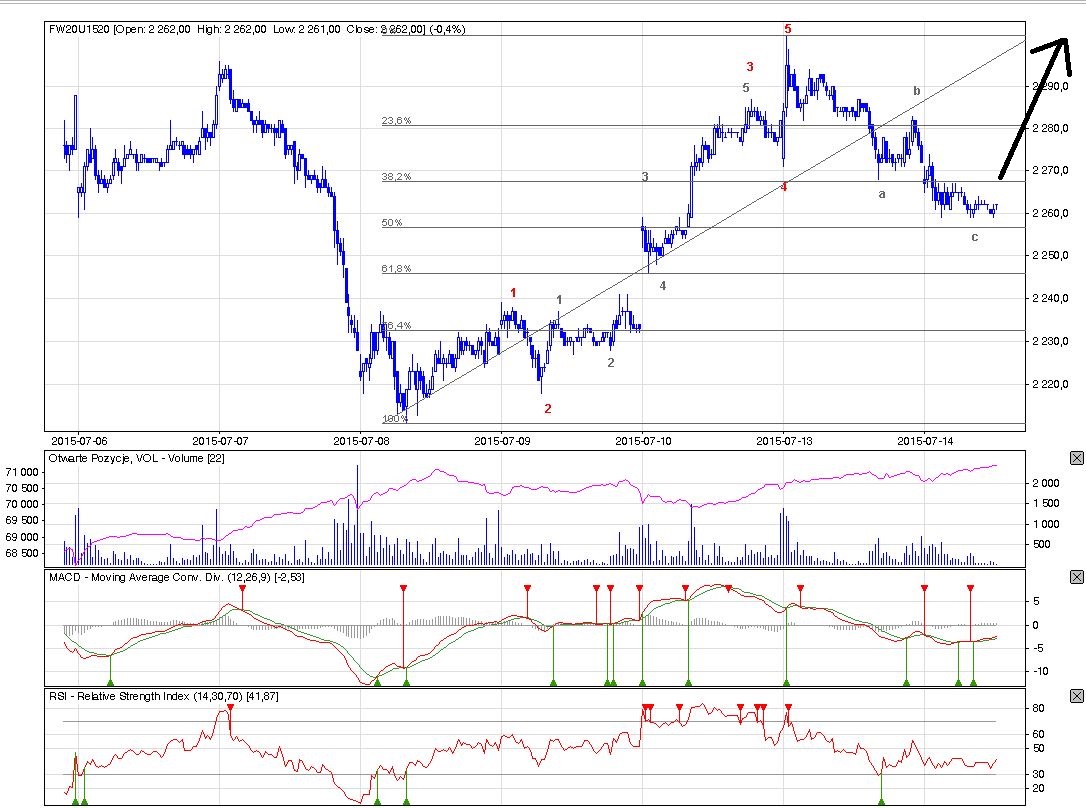Click the 2015-07-10 date axis label
Viewport: 1086px width, 808px height.
643,440
